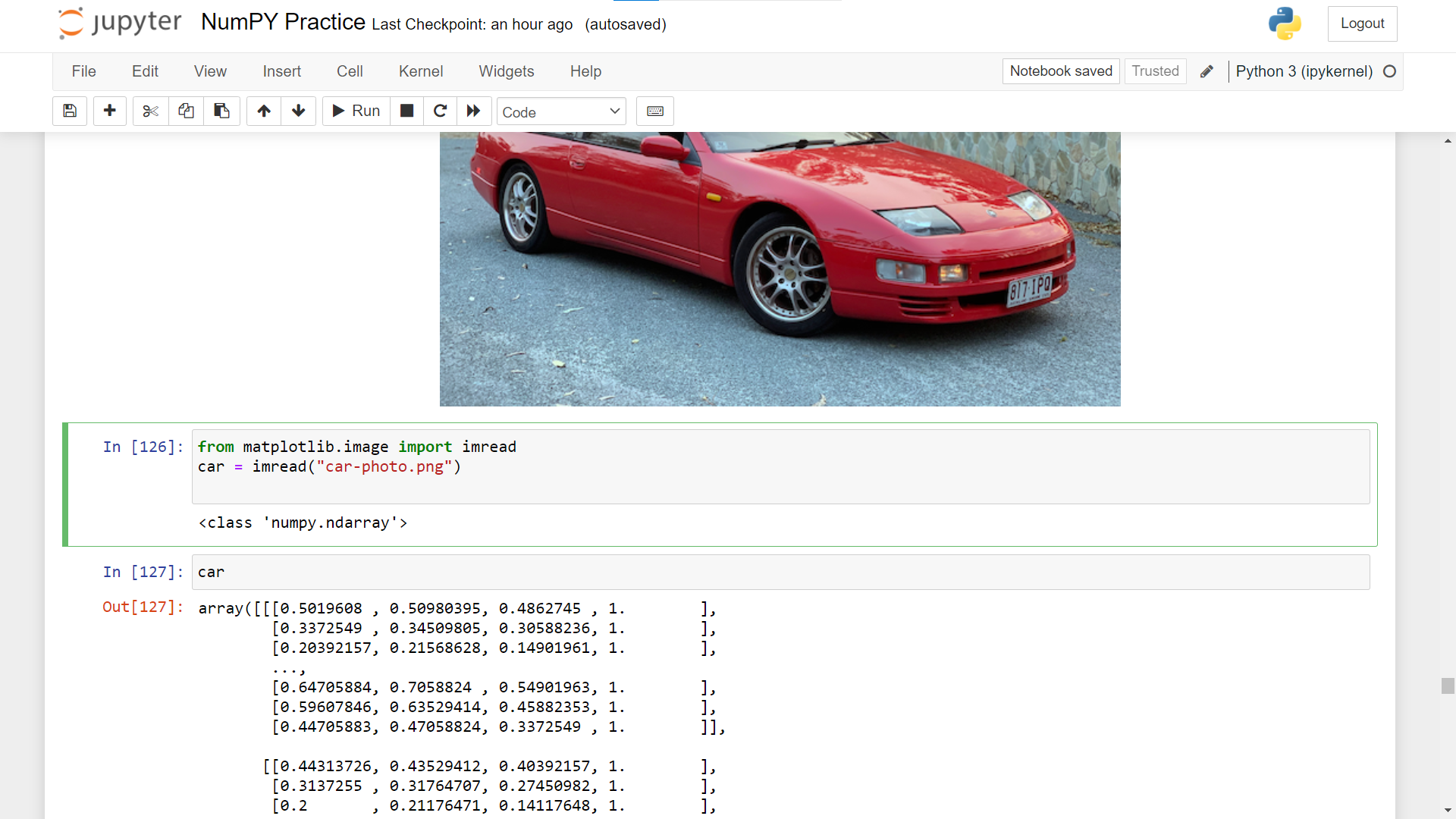
Task: Select the Insert menu item
Action: [281, 71]
